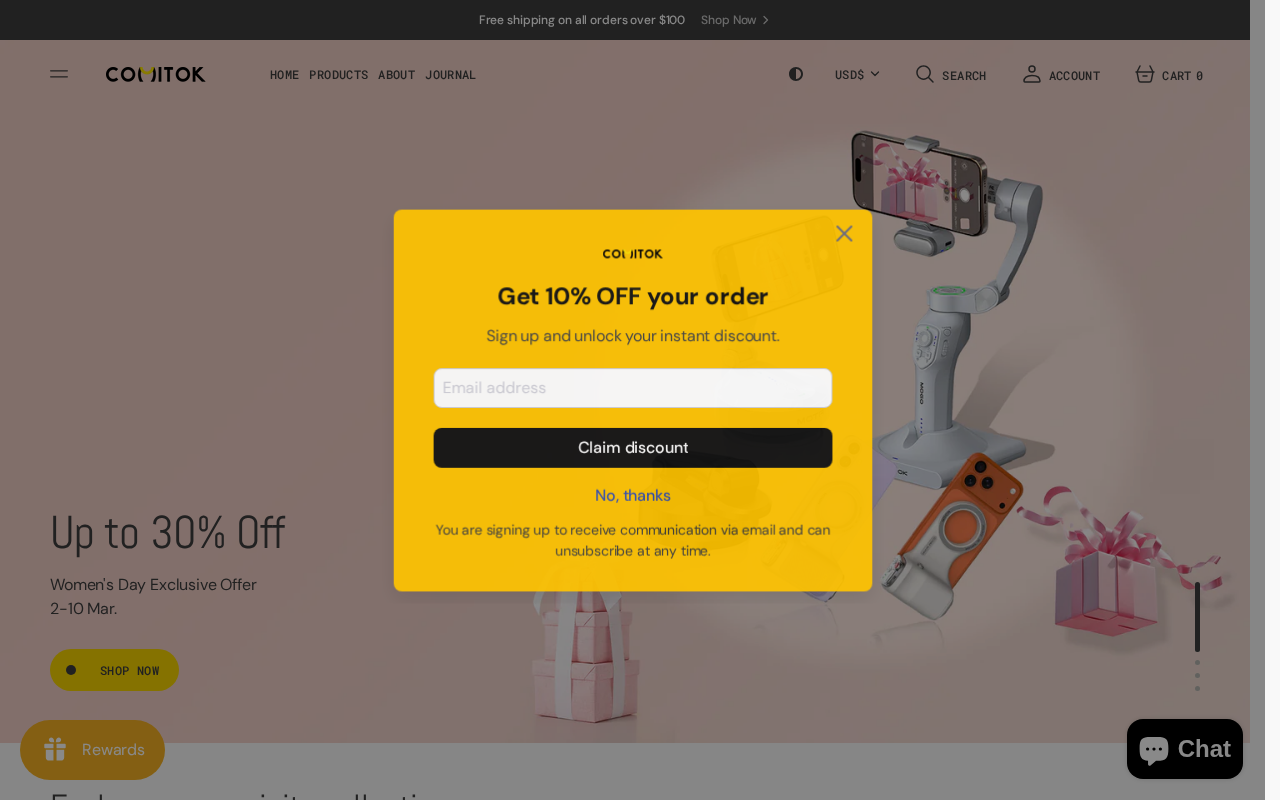1280x800 pixels.
Task: Open the Shopify Chat bubble
Action: click(1185, 749)
